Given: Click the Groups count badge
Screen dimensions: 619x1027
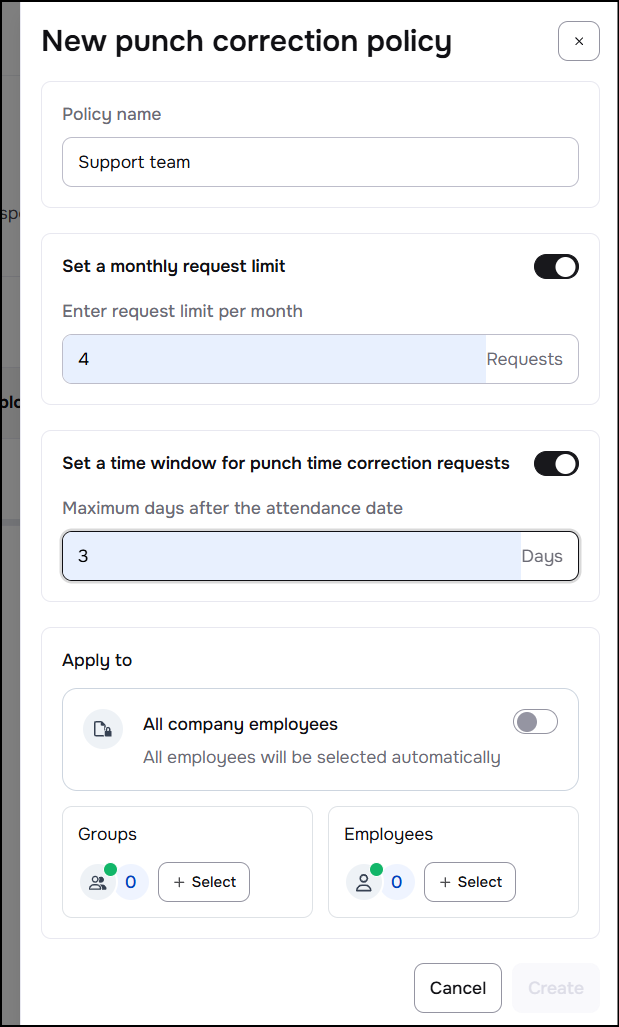Looking at the screenshot, I should tap(131, 882).
